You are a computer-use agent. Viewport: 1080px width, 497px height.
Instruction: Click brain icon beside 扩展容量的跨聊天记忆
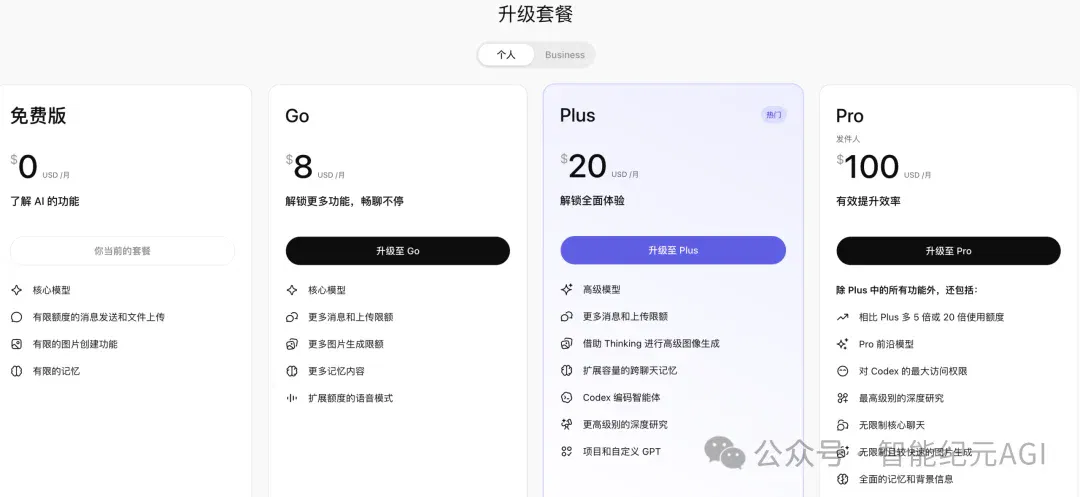click(567, 370)
